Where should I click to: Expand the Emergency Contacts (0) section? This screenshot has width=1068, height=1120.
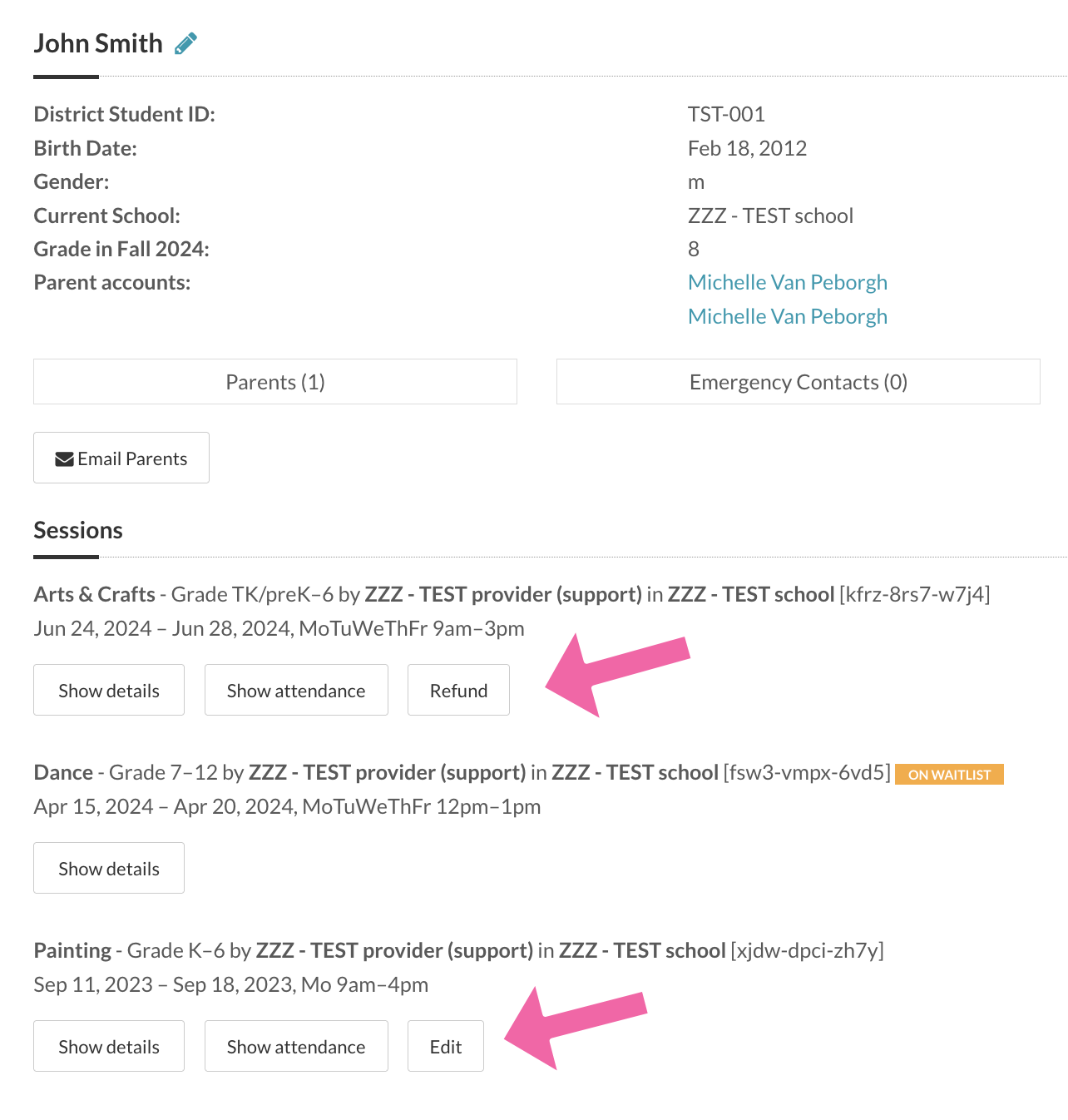(x=799, y=382)
